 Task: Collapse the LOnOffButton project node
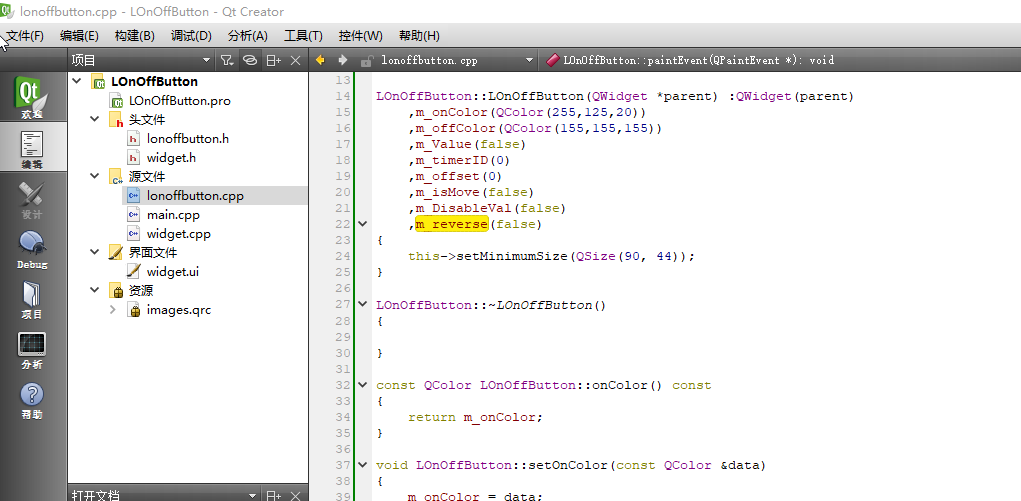(x=77, y=81)
